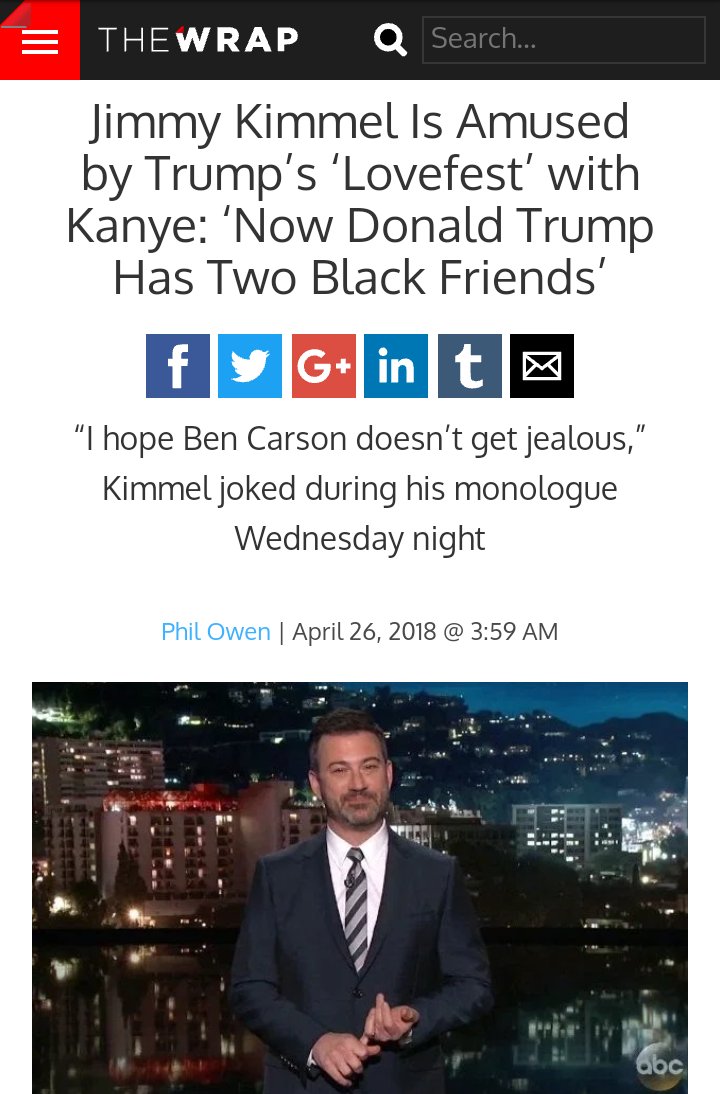Share article on Google Plus
This screenshot has width=720, height=1094.
(324, 366)
